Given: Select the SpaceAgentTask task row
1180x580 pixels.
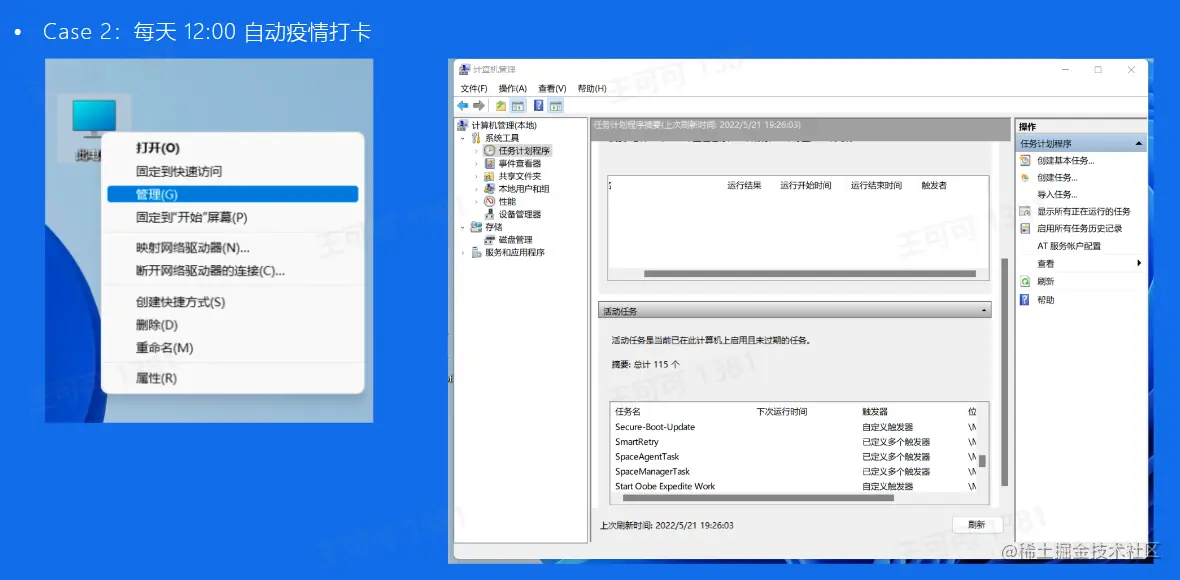Looking at the screenshot, I should (794, 457).
